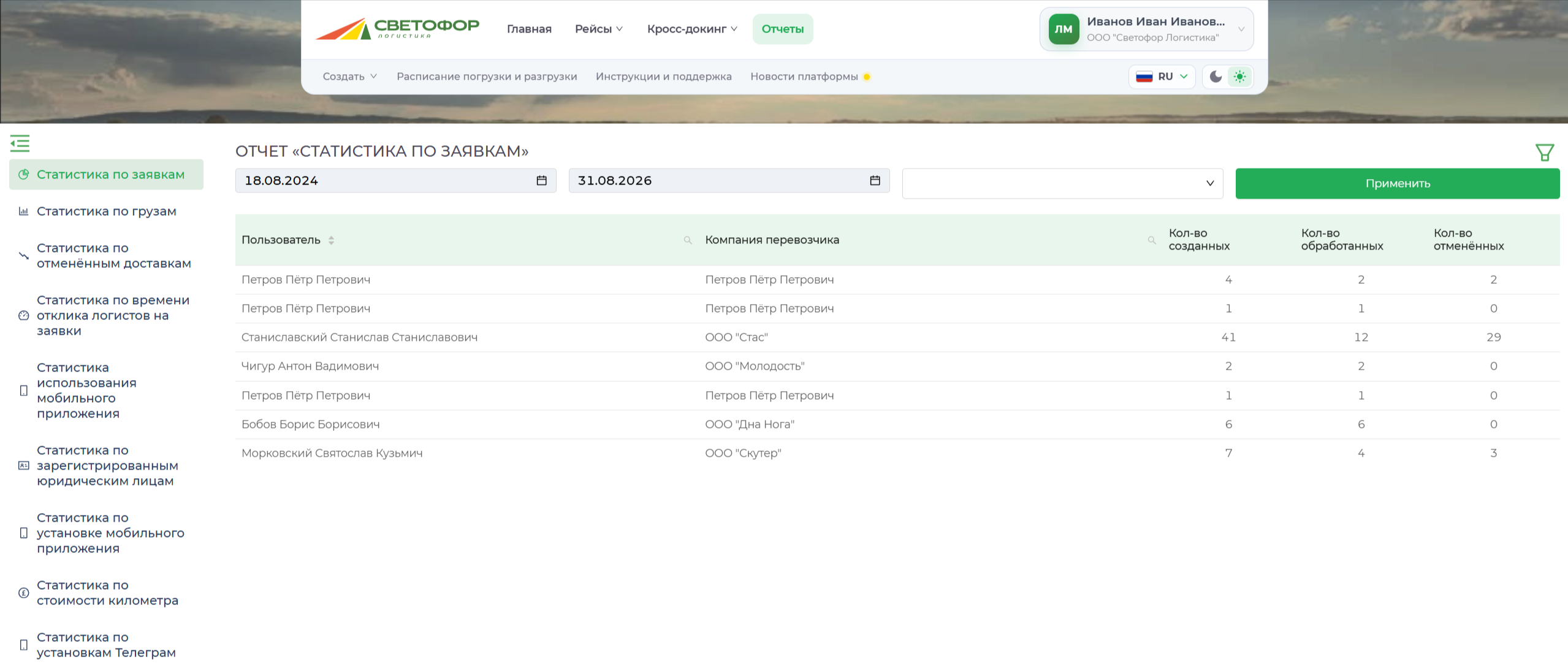The height and width of the screenshot is (670, 1568).
Task: Click ID card icon beside зарегистрированным юридическим лицам
Action: coord(24,466)
